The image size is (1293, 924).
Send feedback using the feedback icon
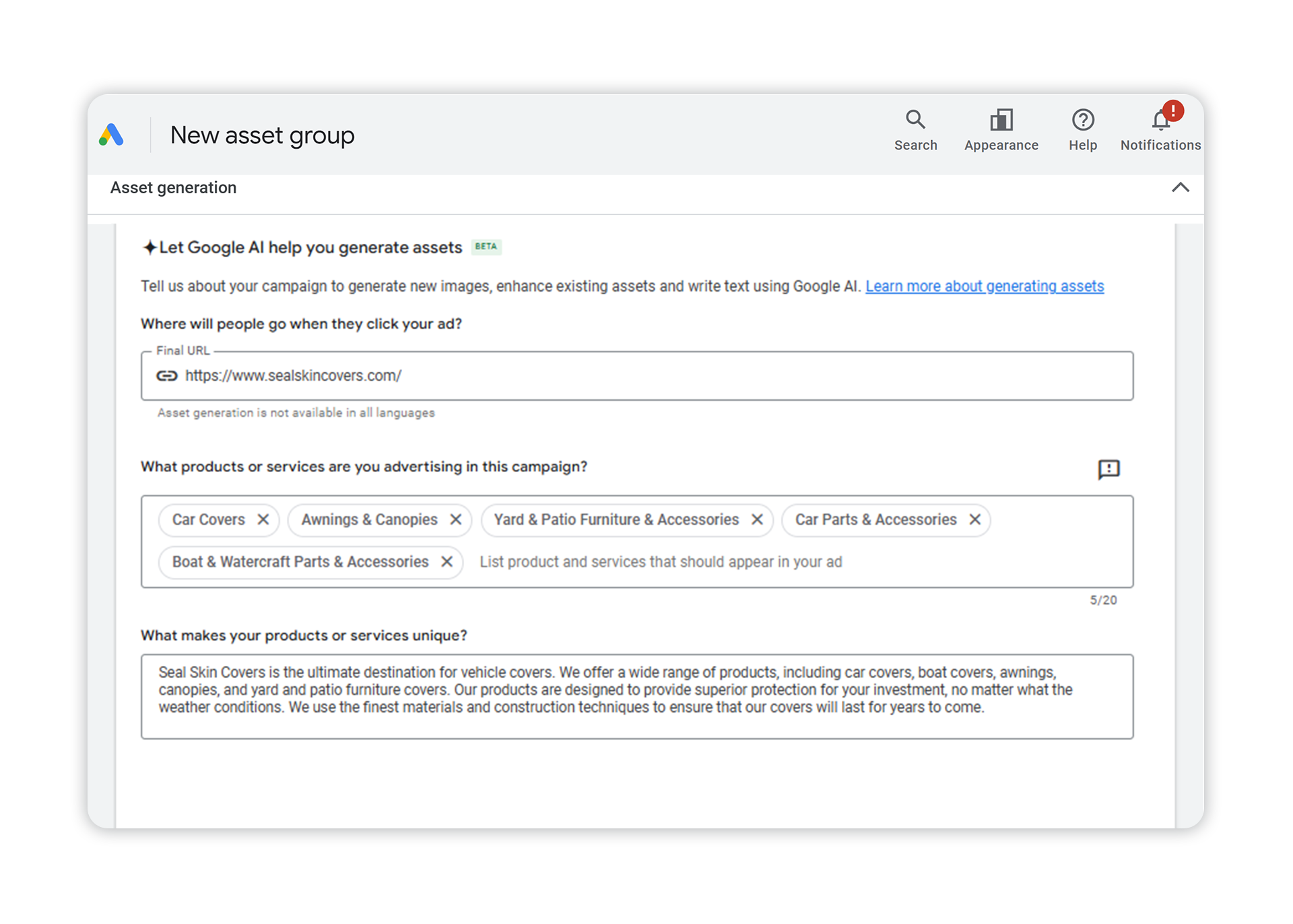(1108, 469)
